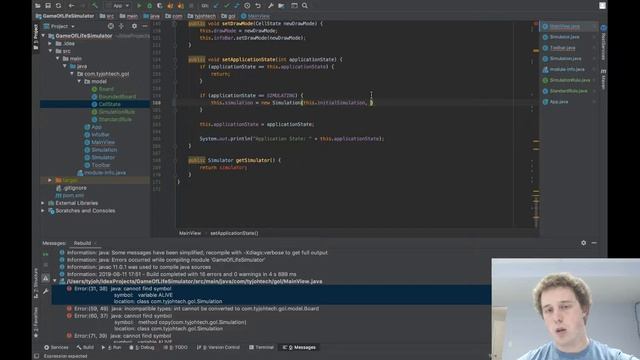640x360 pixels.
Task: Click the Project vertical tool window tab
Action: pyautogui.click(x=36, y=36)
